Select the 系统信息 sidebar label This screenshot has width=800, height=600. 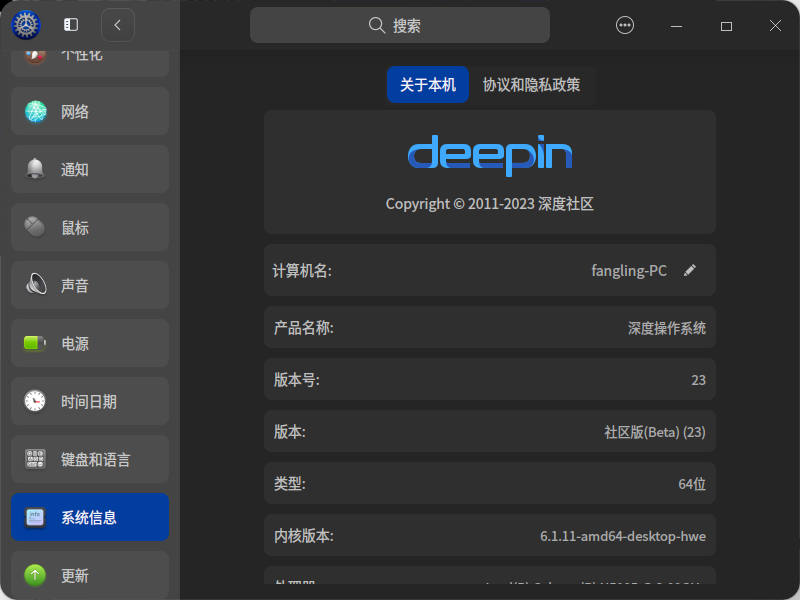89,518
